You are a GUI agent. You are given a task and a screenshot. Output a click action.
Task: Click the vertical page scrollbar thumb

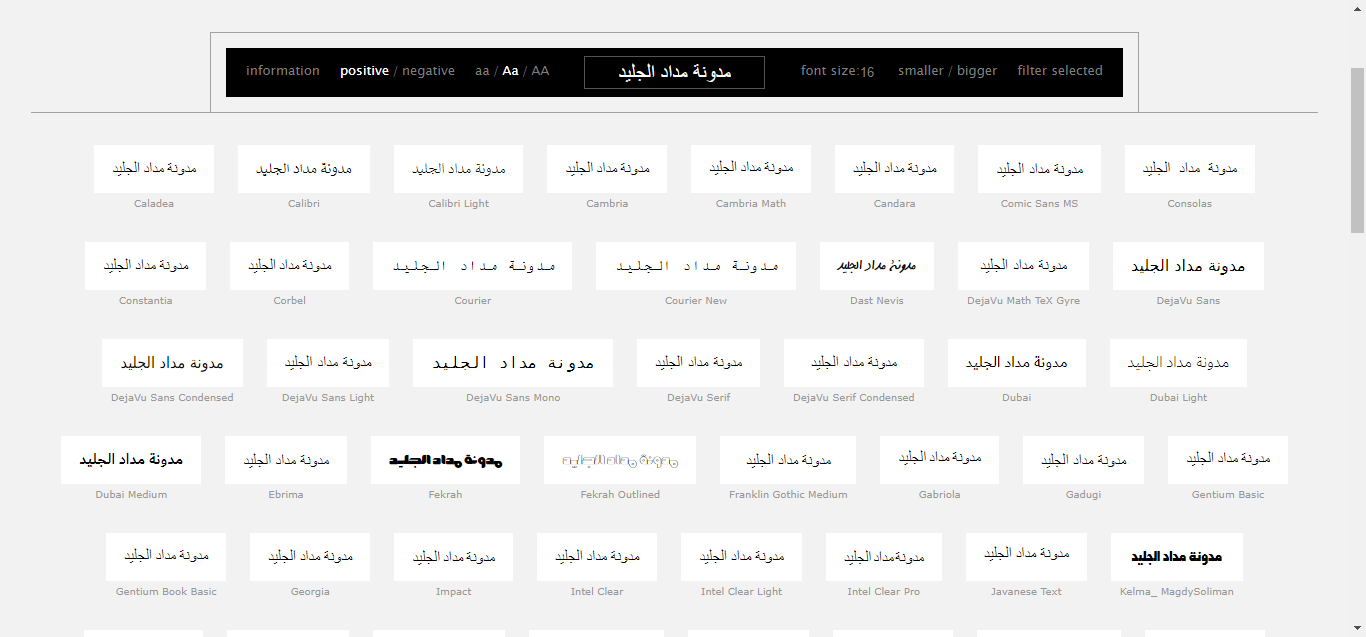tap(1357, 150)
